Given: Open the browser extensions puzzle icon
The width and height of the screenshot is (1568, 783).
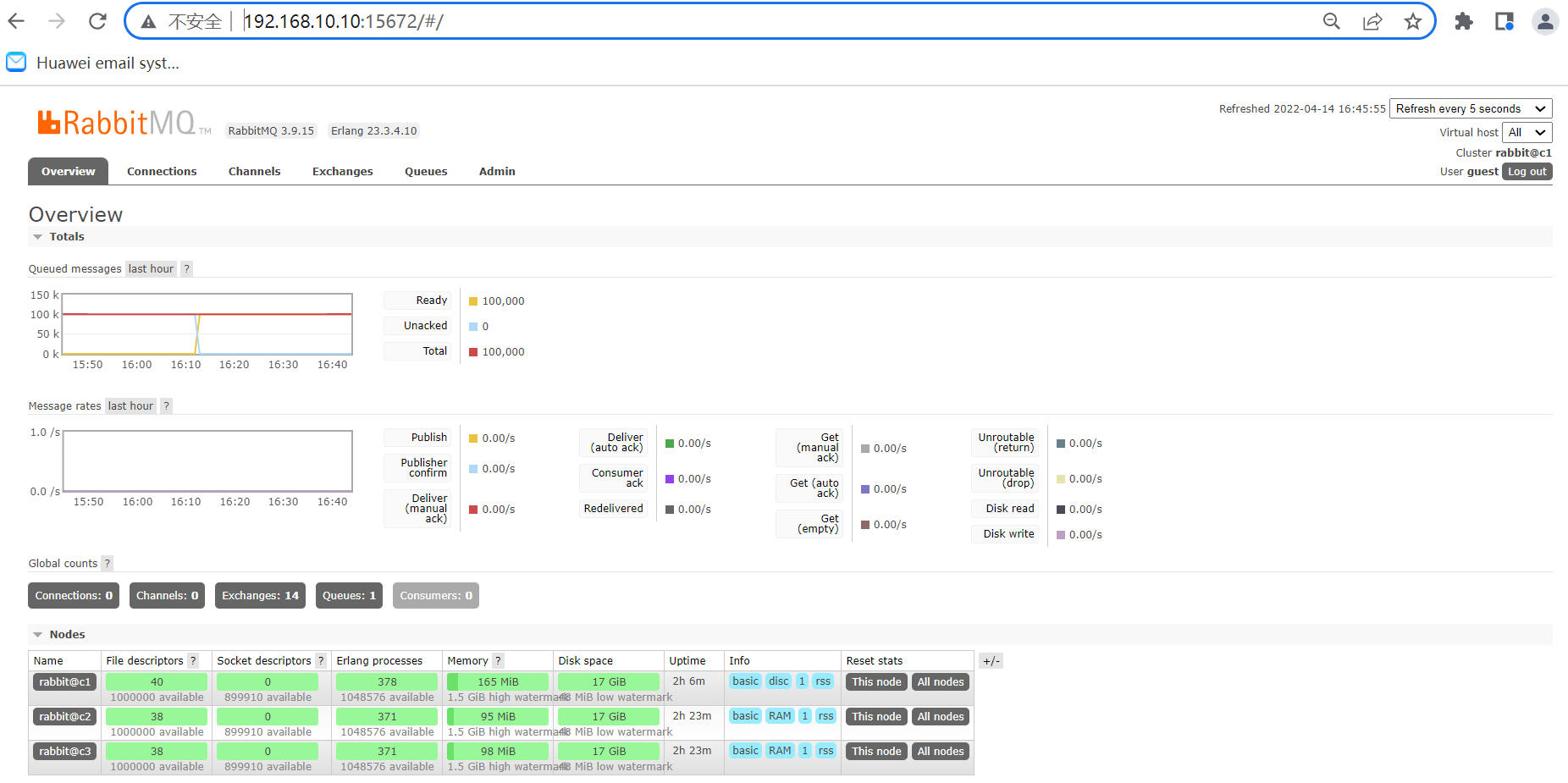Looking at the screenshot, I should (x=1464, y=21).
